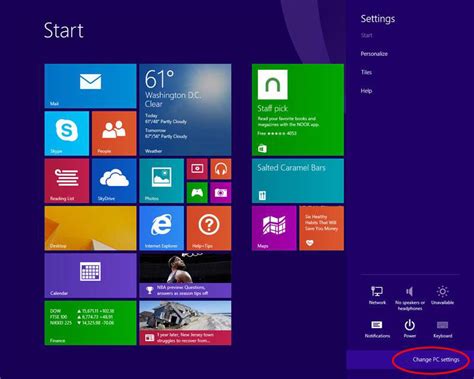Screen dimensions: 474x379
Task: Open the SkyDrive tile
Action: click(114, 181)
